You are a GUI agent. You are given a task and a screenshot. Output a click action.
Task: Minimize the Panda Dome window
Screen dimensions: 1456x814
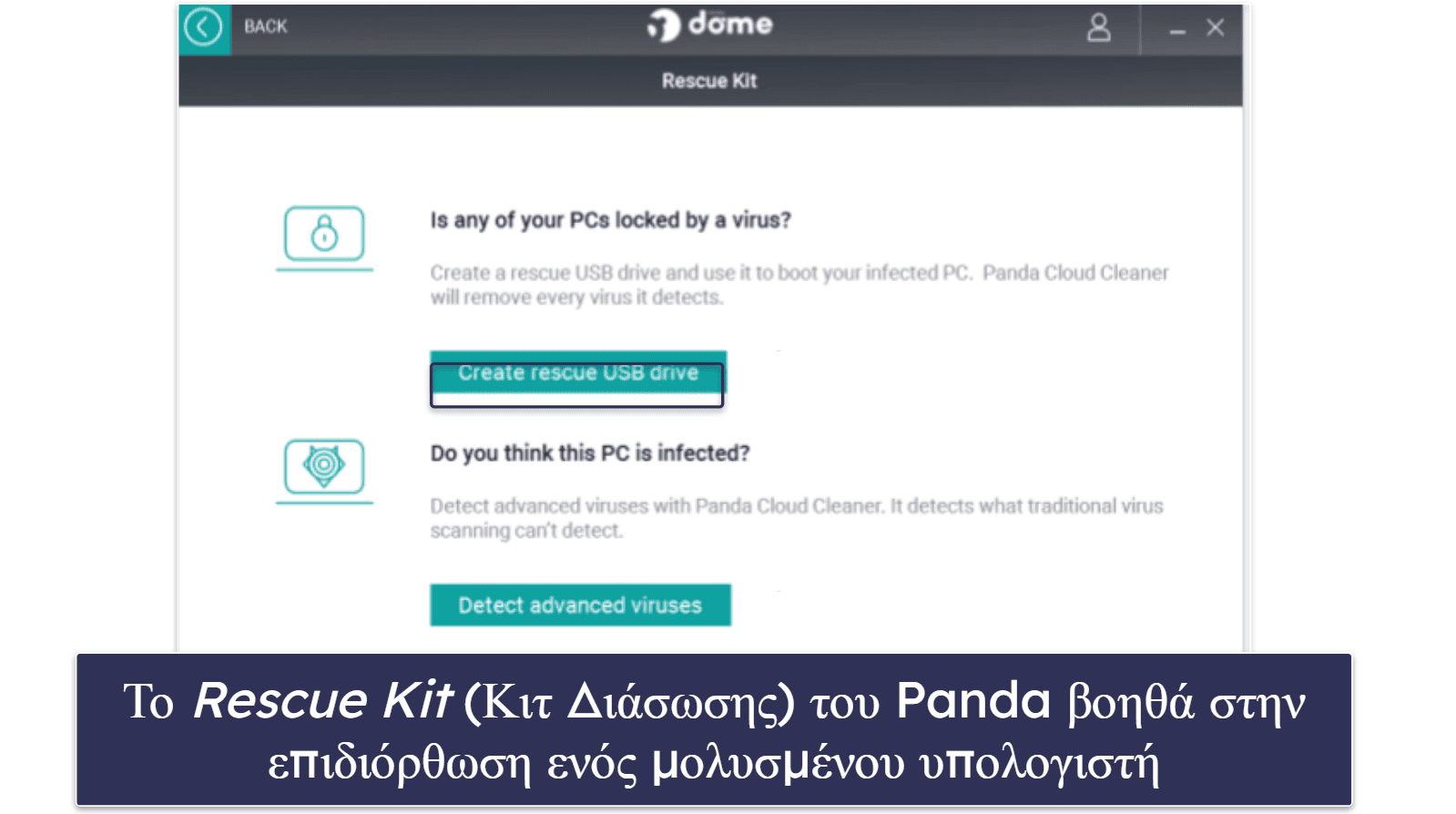(x=1177, y=30)
